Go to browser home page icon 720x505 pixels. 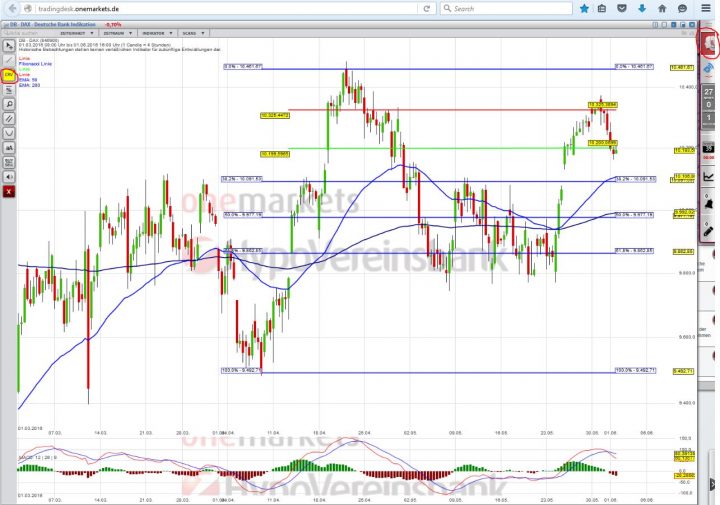[x=662, y=8]
